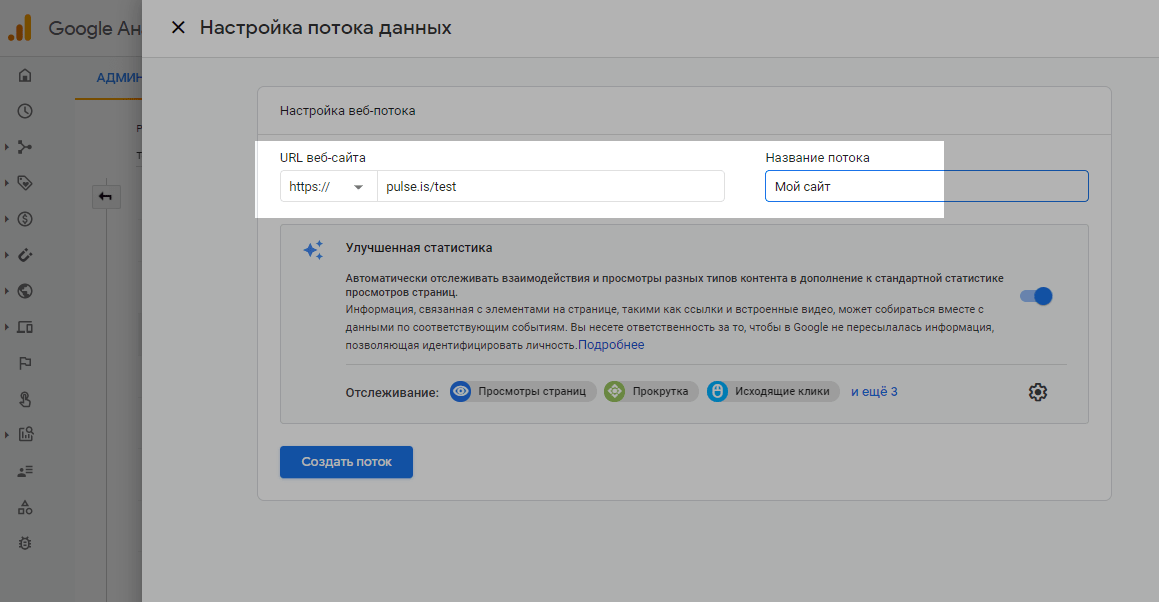The image size is (1159, 602).
Task: Switch to the Admin tab
Action: [x=120, y=78]
